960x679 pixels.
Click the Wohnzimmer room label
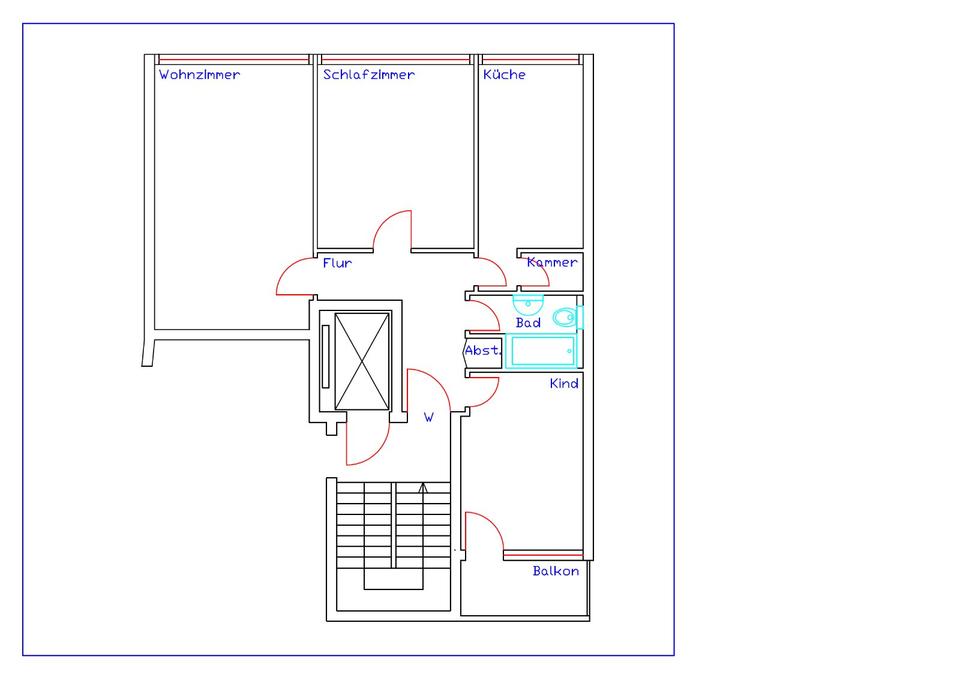tap(199, 75)
